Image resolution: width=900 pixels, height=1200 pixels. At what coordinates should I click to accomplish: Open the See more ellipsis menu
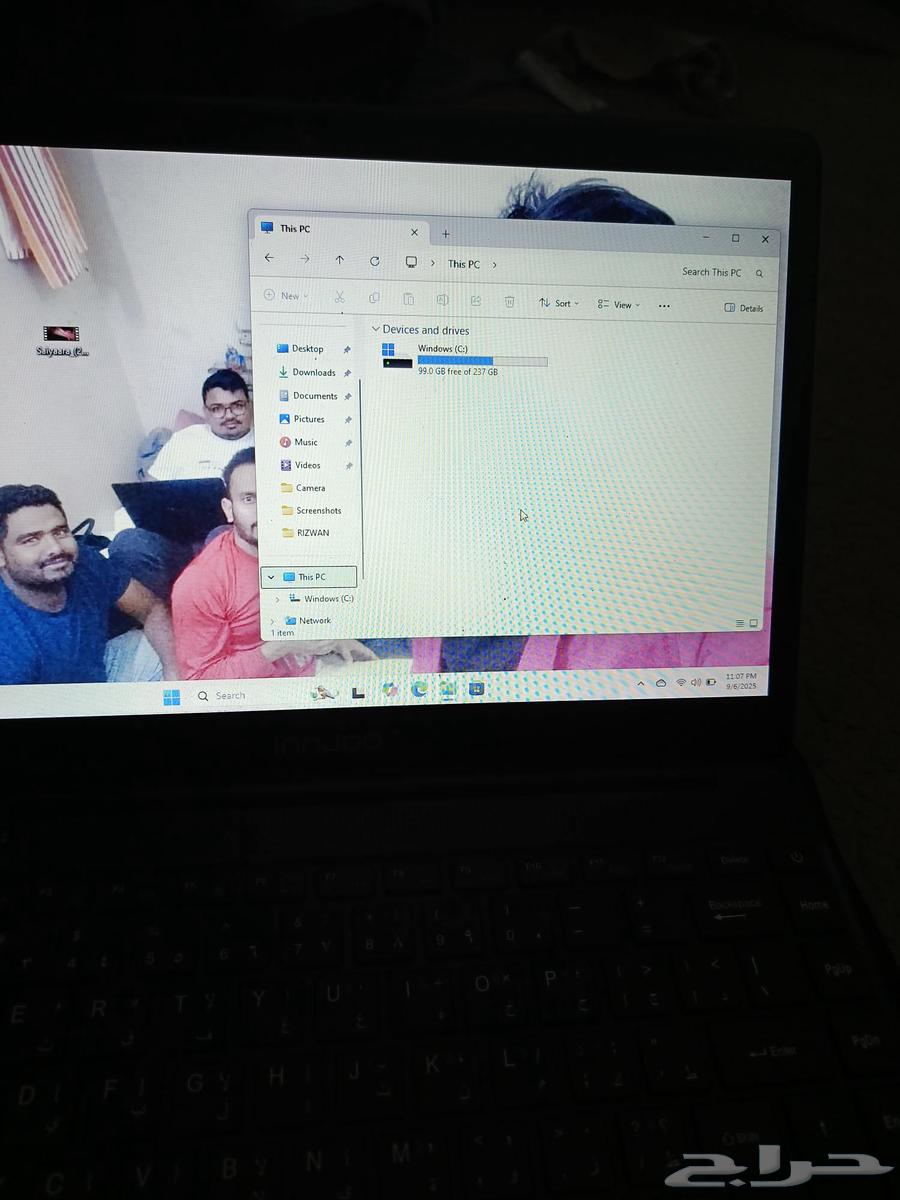pyautogui.click(x=664, y=306)
